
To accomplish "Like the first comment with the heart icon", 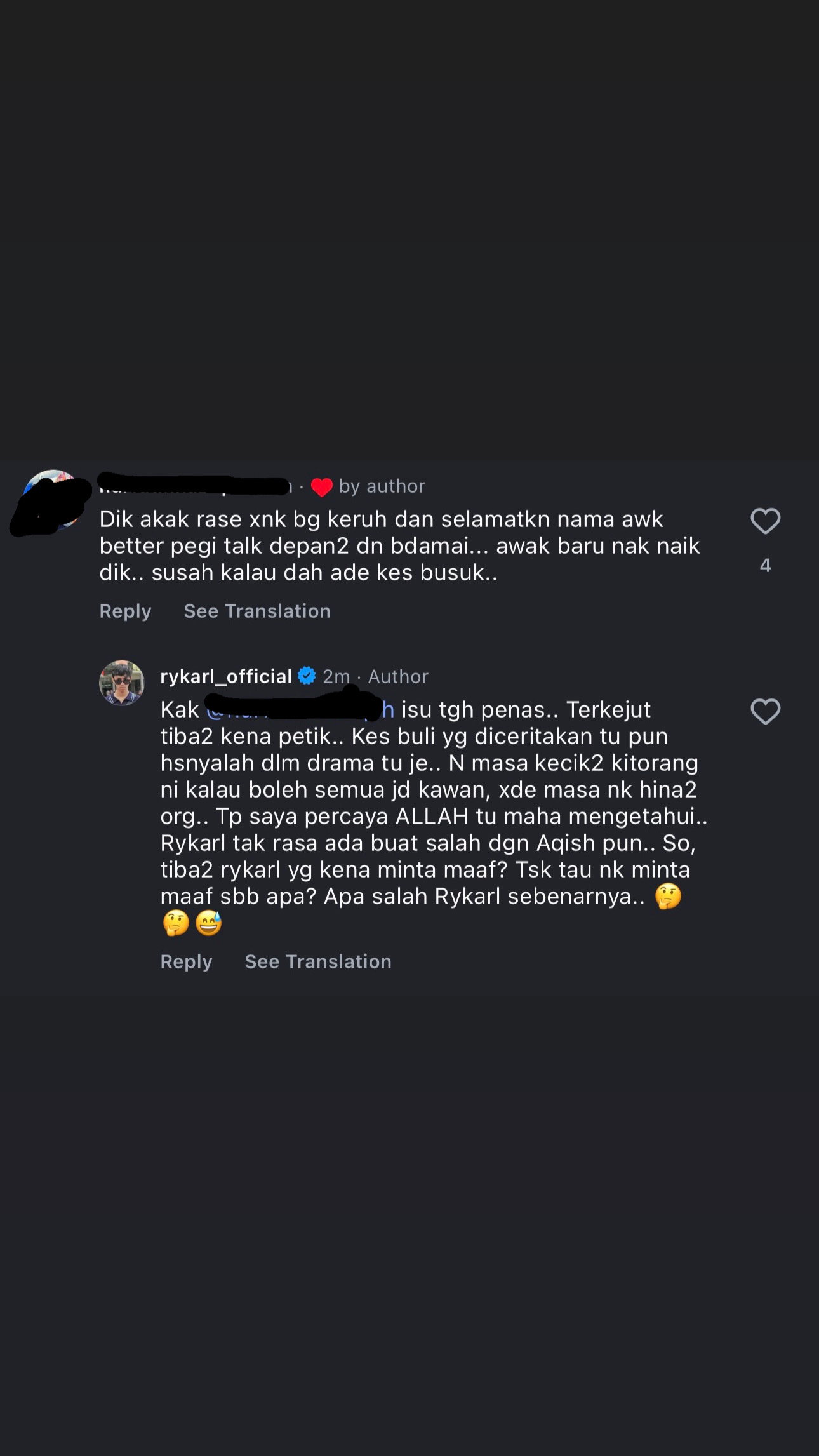I will tap(765, 521).
